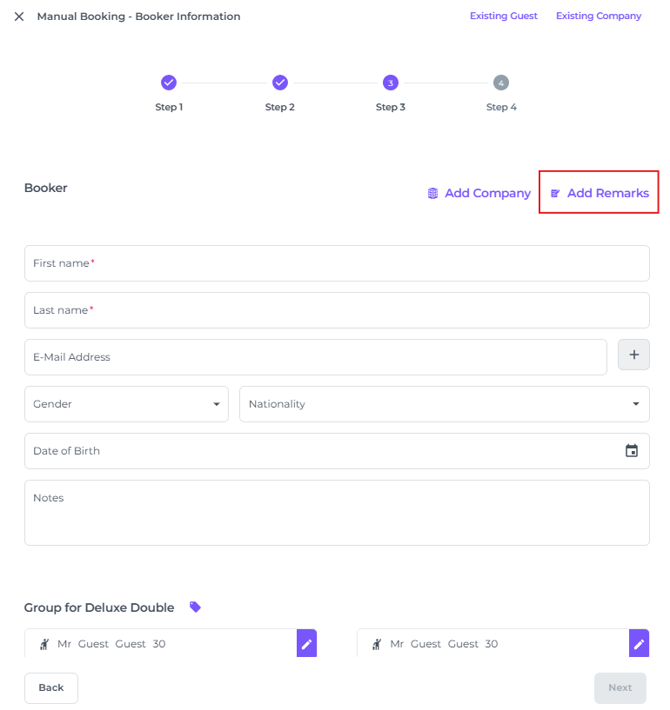This screenshot has width=670, height=710.
Task: Close the Manual Booking dialog
Action: pyautogui.click(x=19, y=17)
